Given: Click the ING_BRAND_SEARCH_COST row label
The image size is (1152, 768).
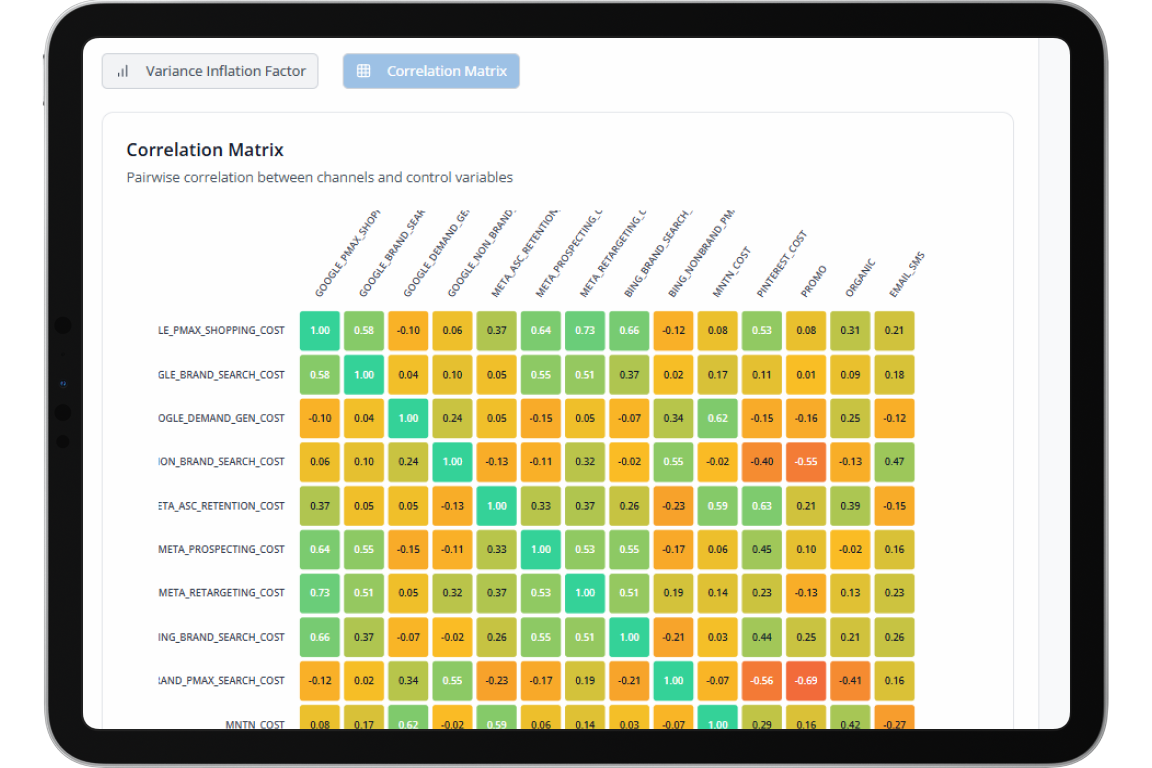Looking at the screenshot, I should coord(221,637).
